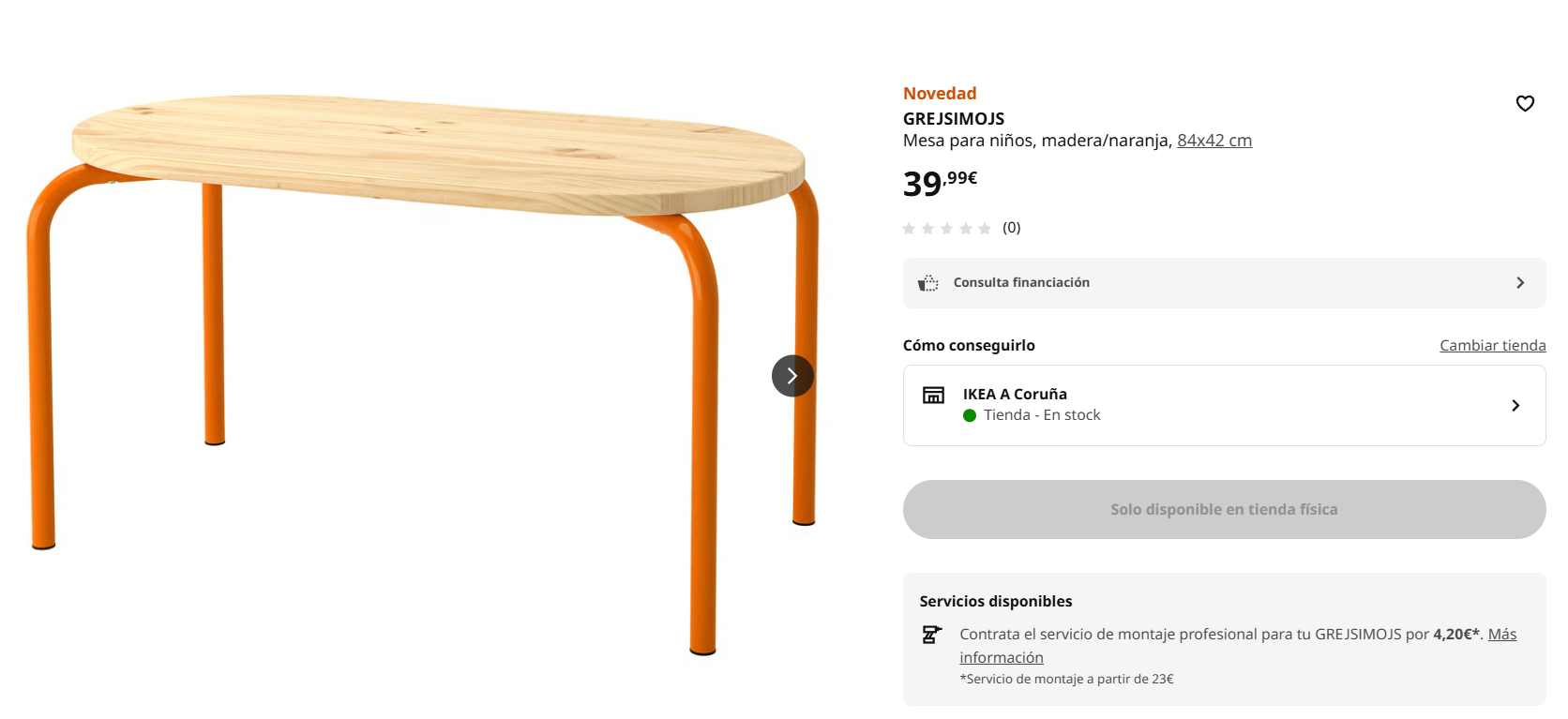This screenshot has height=719, width=1568.
Task: Click the five-star rating row
Action: [946, 228]
